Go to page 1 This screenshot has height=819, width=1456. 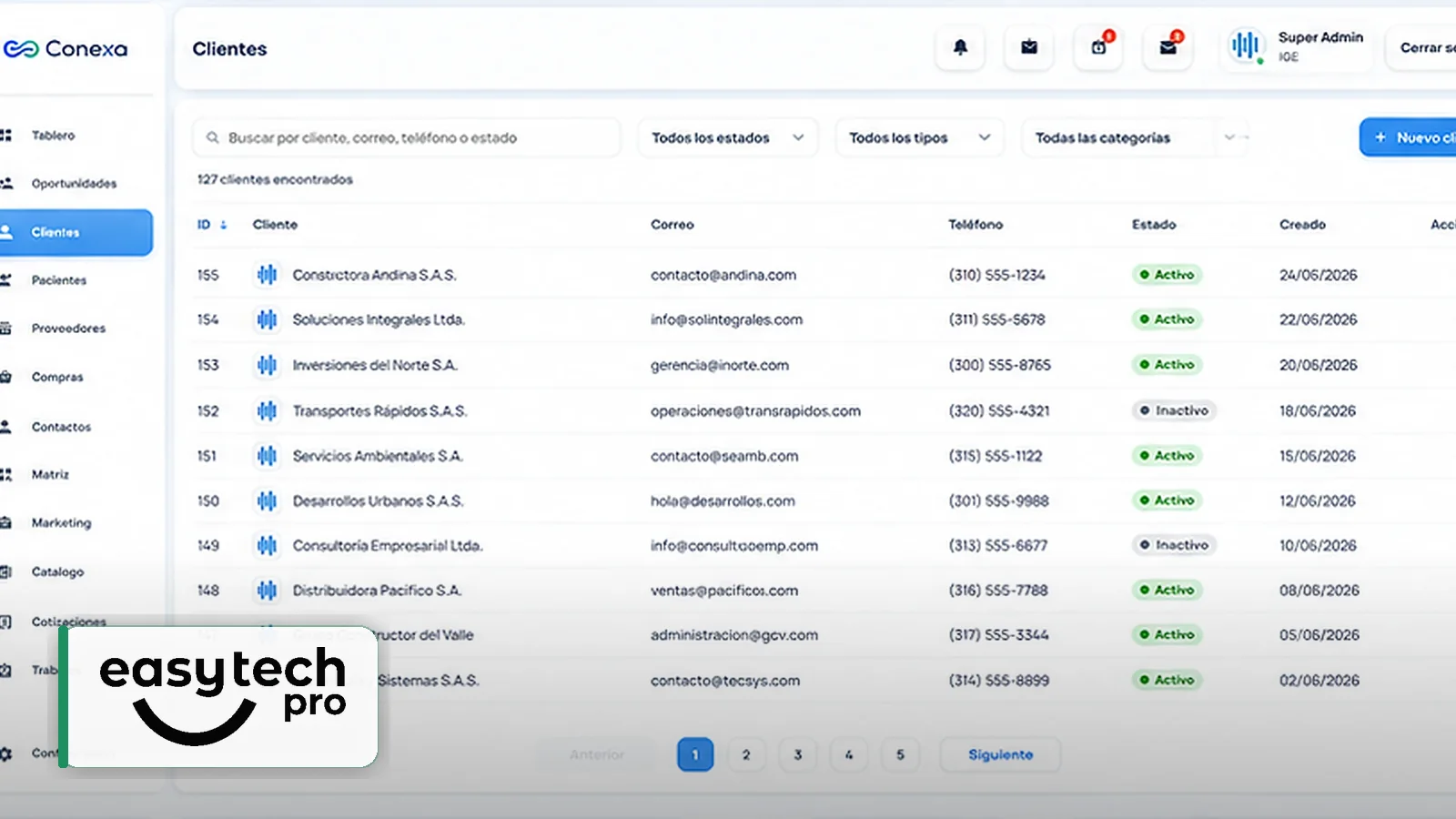coord(695,754)
